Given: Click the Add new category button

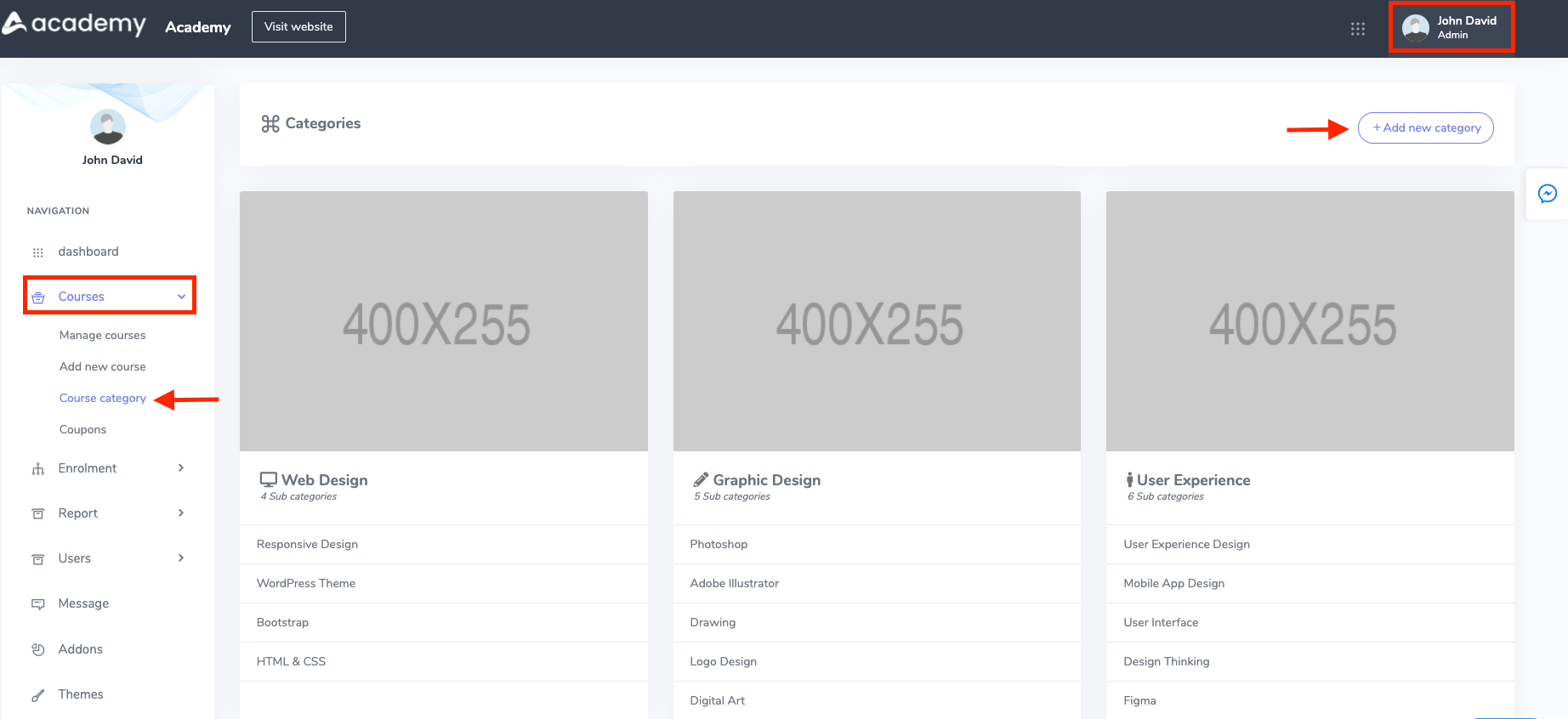Looking at the screenshot, I should click(x=1425, y=128).
